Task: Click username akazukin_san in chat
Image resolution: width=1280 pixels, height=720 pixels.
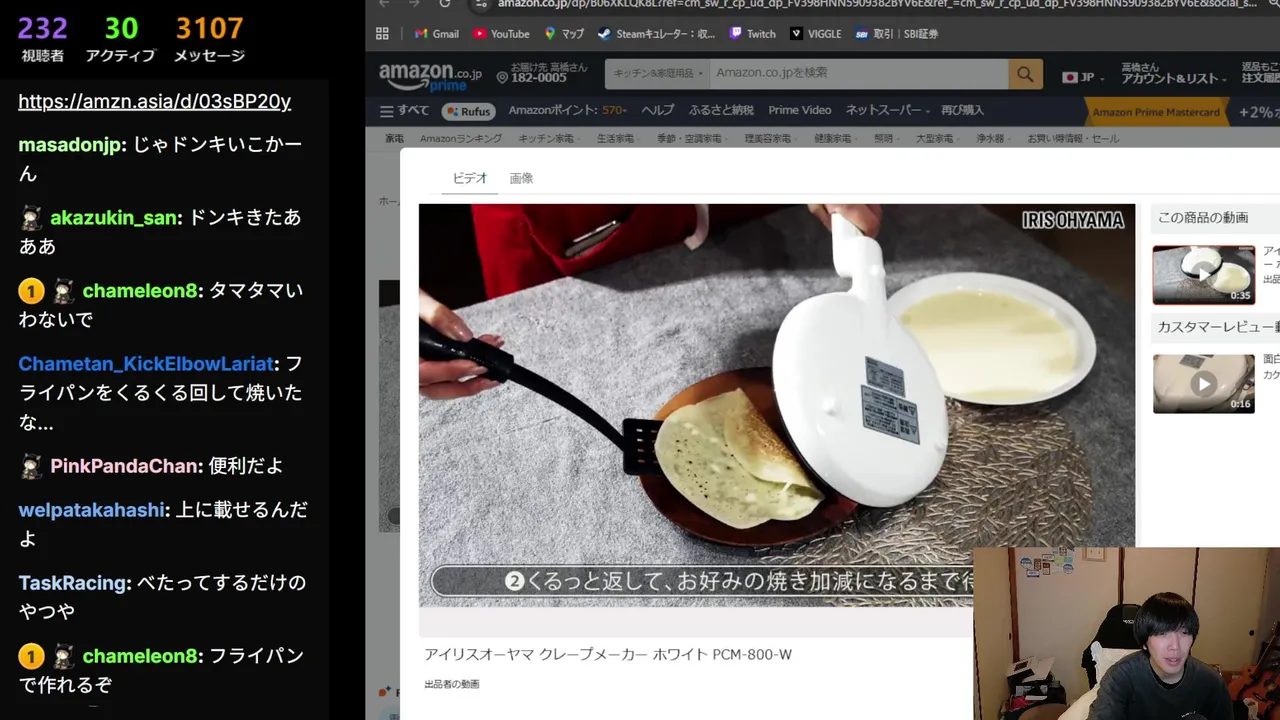Action: (114, 218)
